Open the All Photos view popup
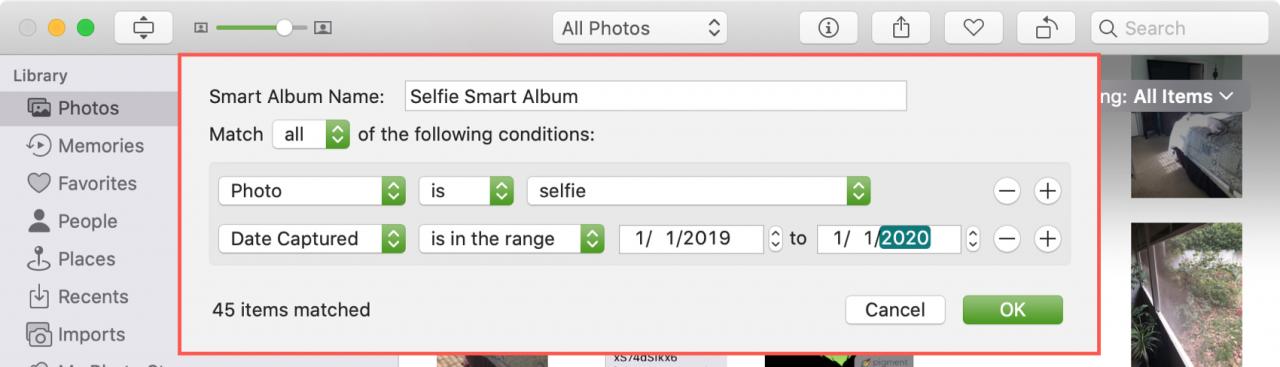Image resolution: width=1280 pixels, height=367 pixels. click(640, 29)
